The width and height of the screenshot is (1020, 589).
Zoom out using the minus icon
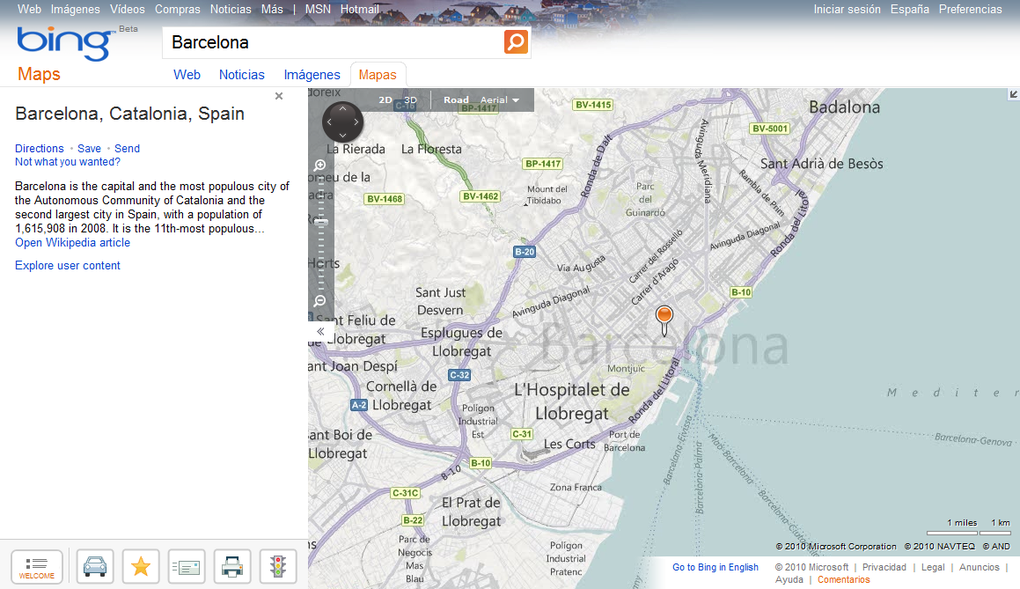[320, 301]
